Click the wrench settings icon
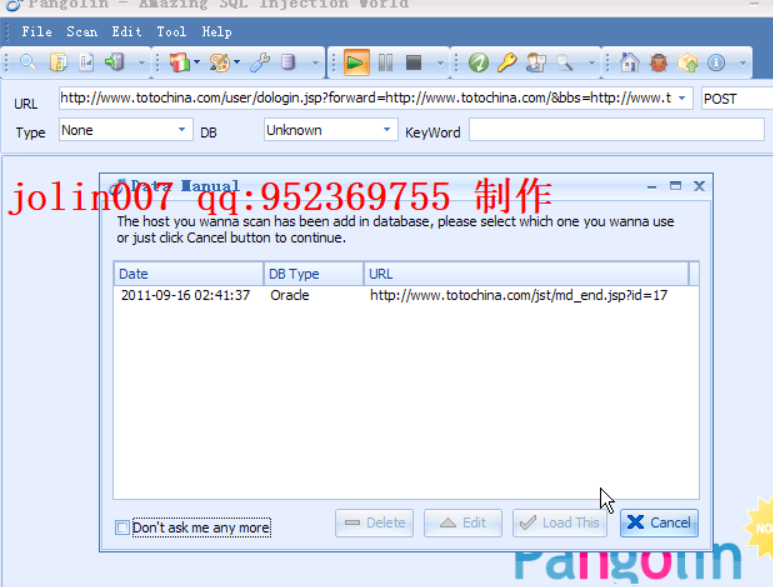This screenshot has width=773, height=587. coord(259,63)
